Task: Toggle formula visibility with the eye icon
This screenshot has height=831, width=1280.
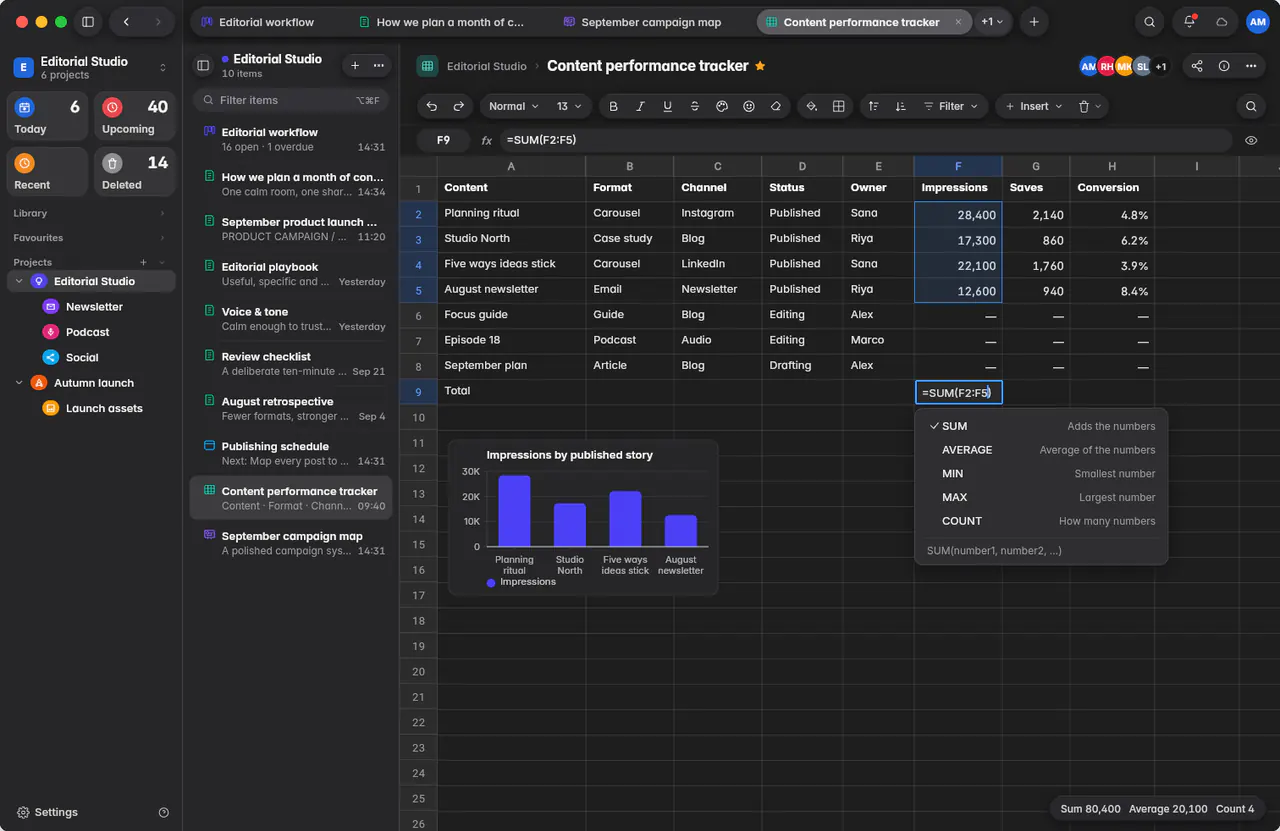Action: [x=1251, y=141]
